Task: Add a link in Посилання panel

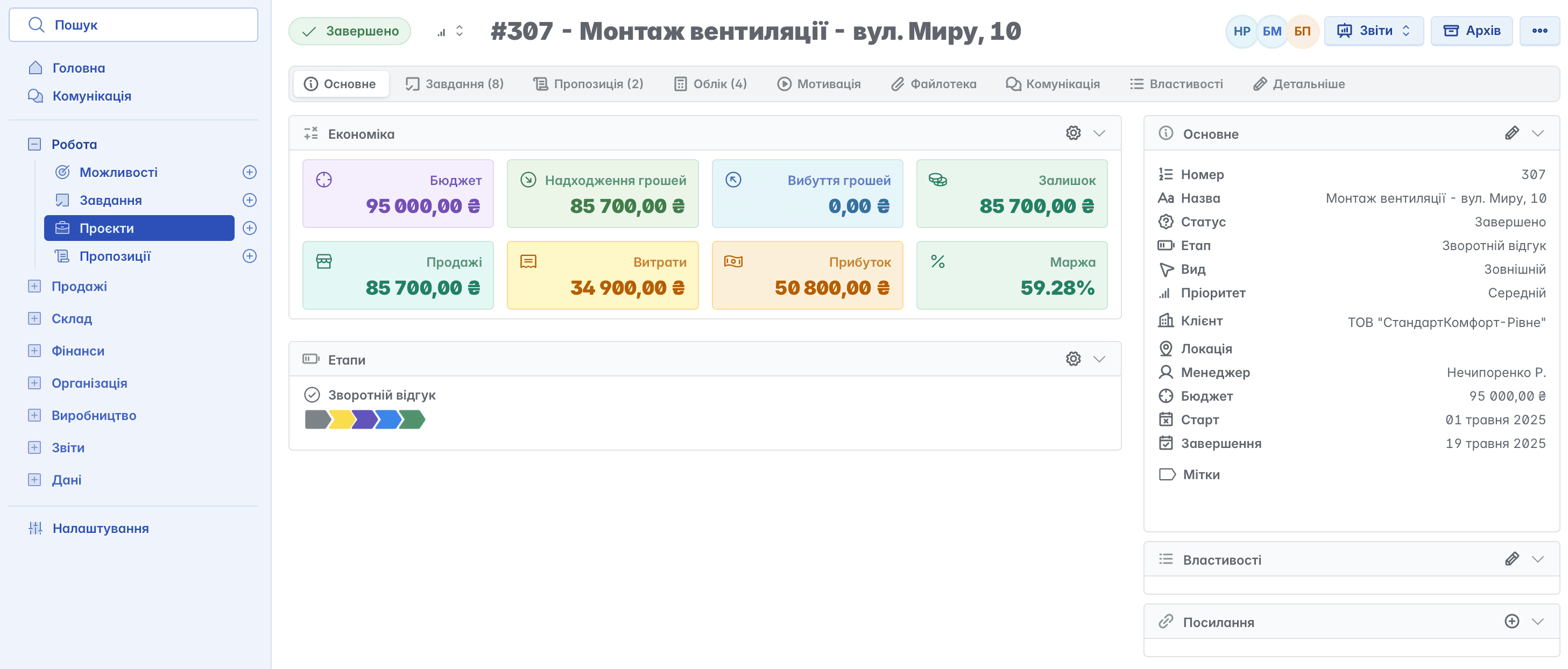Action: [x=1512, y=621]
